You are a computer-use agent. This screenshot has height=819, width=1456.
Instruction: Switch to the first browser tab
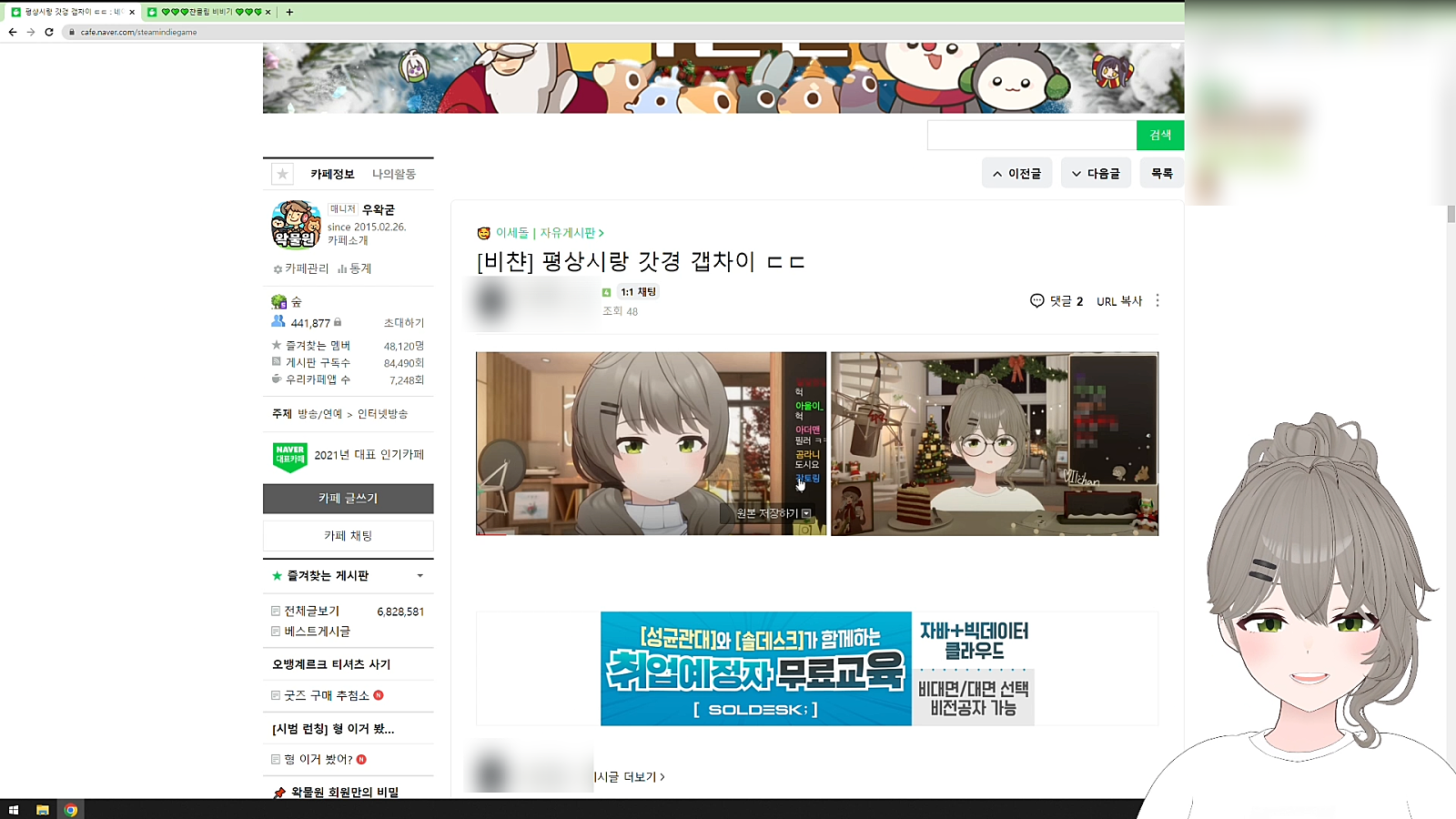point(73,12)
